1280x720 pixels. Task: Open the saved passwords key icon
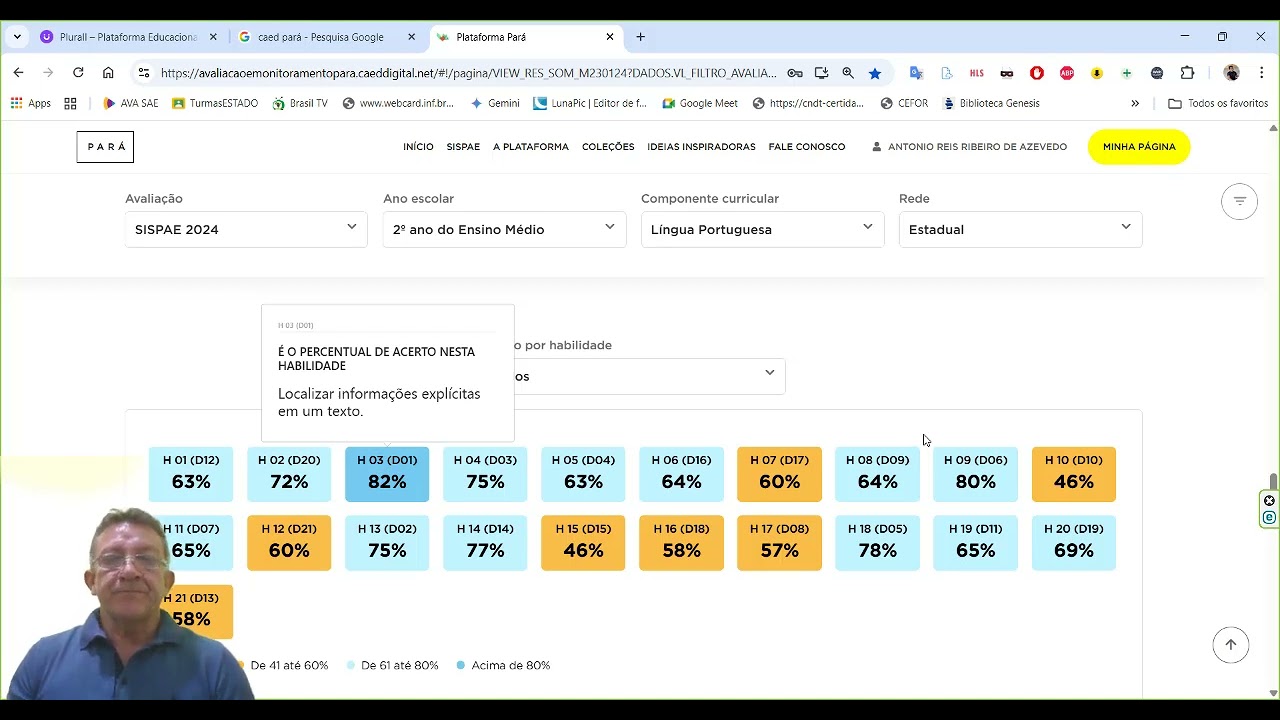[795, 73]
